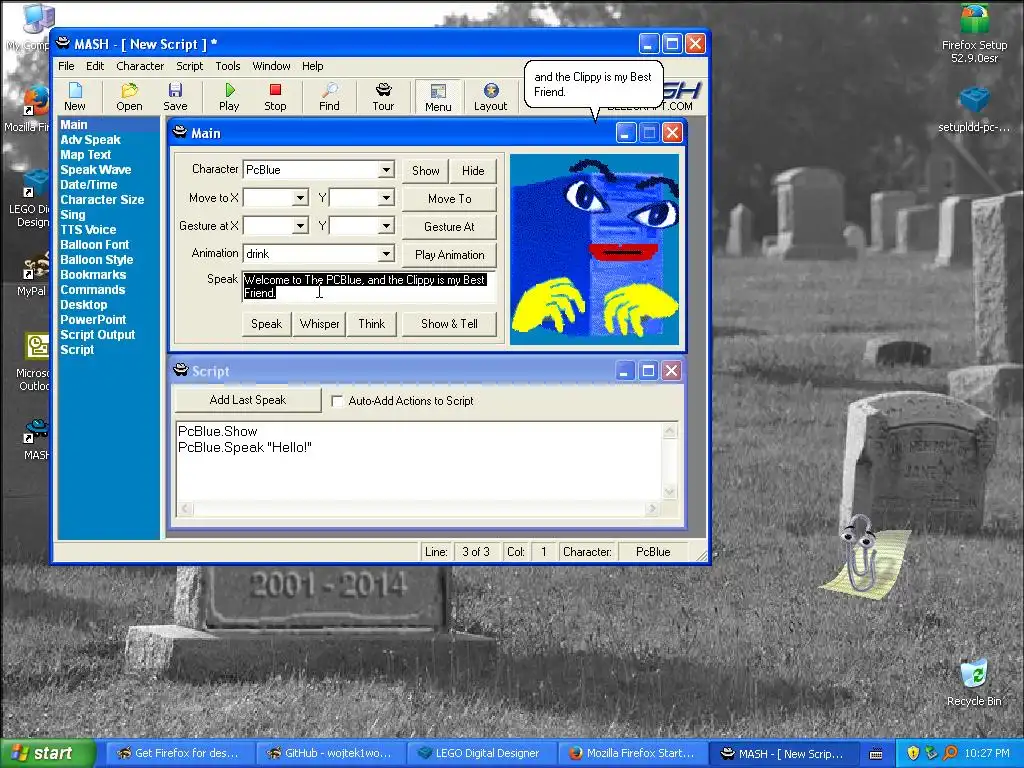Expand the Character dropdown showing PcBlue

pos(386,170)
